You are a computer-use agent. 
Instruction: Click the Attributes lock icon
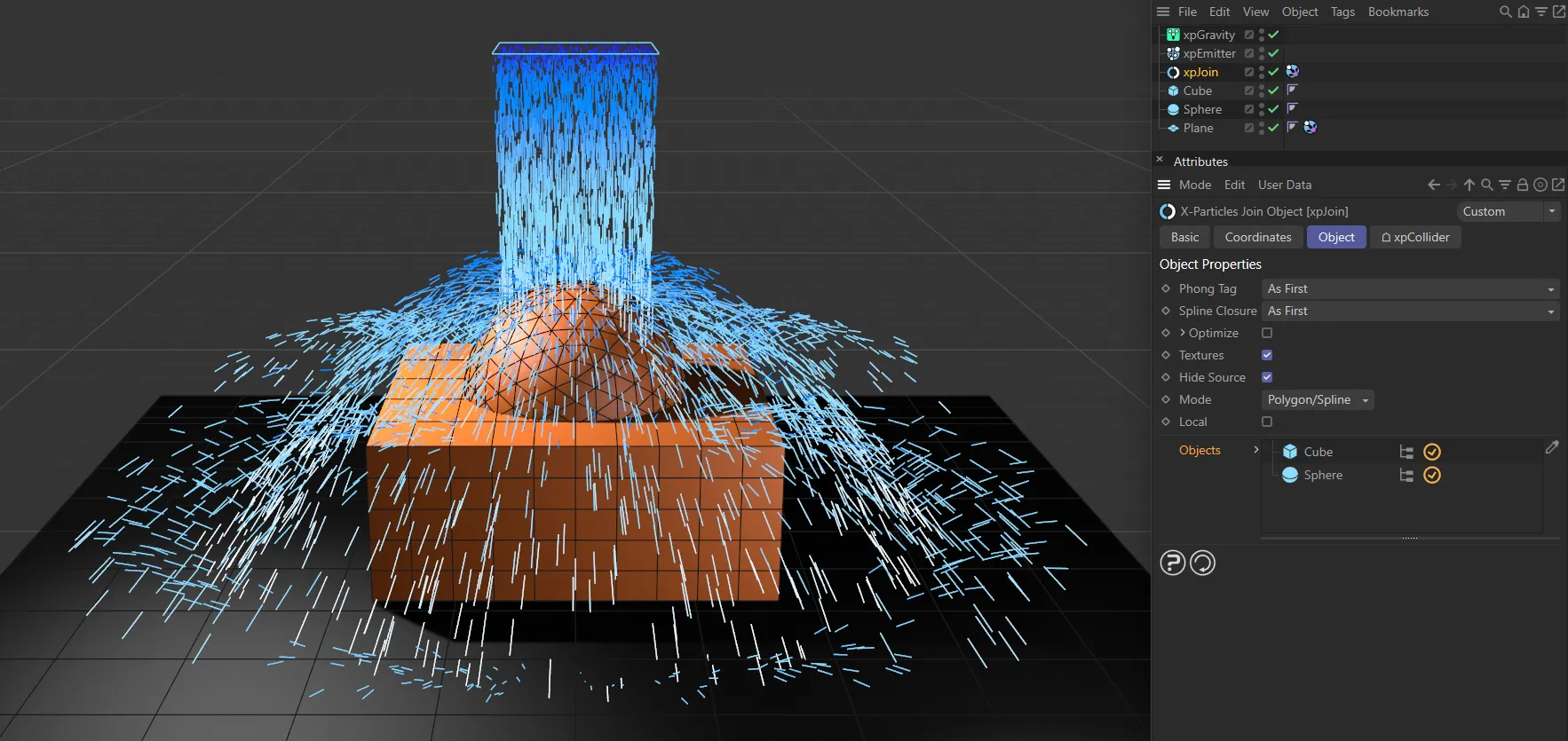[1523, 185]
